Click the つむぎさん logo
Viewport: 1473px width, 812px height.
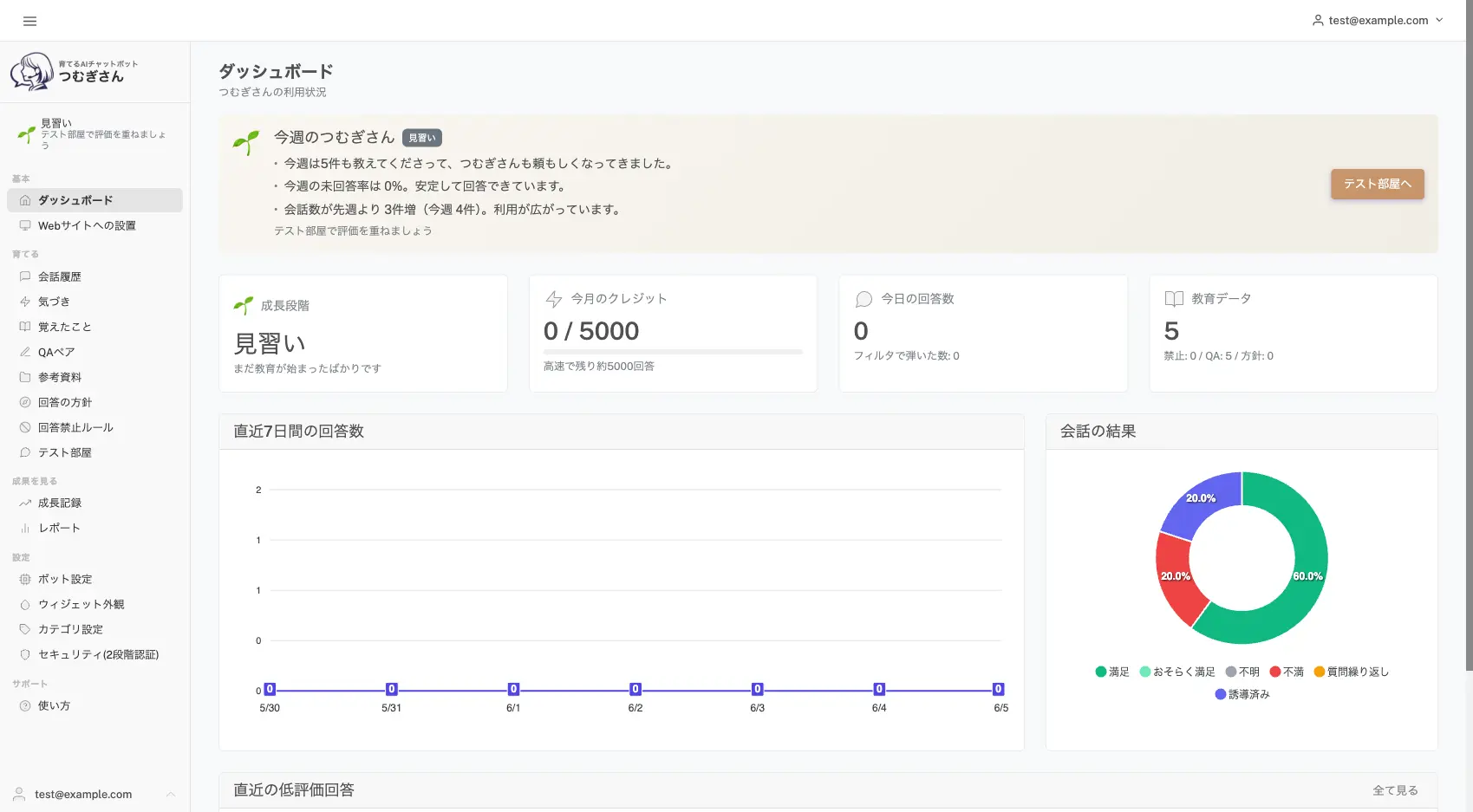point(74,71)
